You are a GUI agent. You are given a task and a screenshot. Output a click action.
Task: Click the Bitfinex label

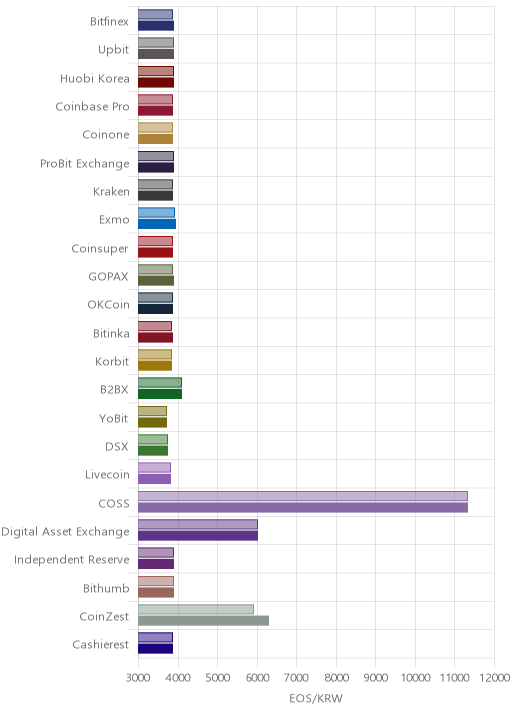[109, 21]
